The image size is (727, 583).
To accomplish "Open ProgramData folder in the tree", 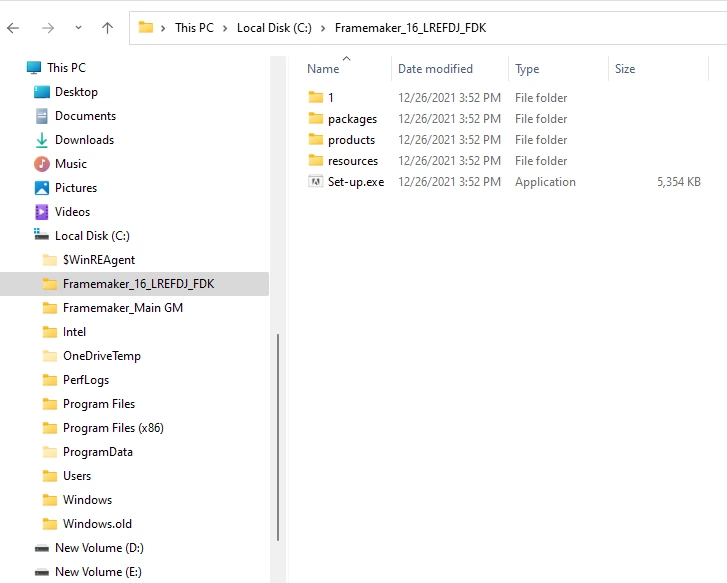I will tap(97, 452).
